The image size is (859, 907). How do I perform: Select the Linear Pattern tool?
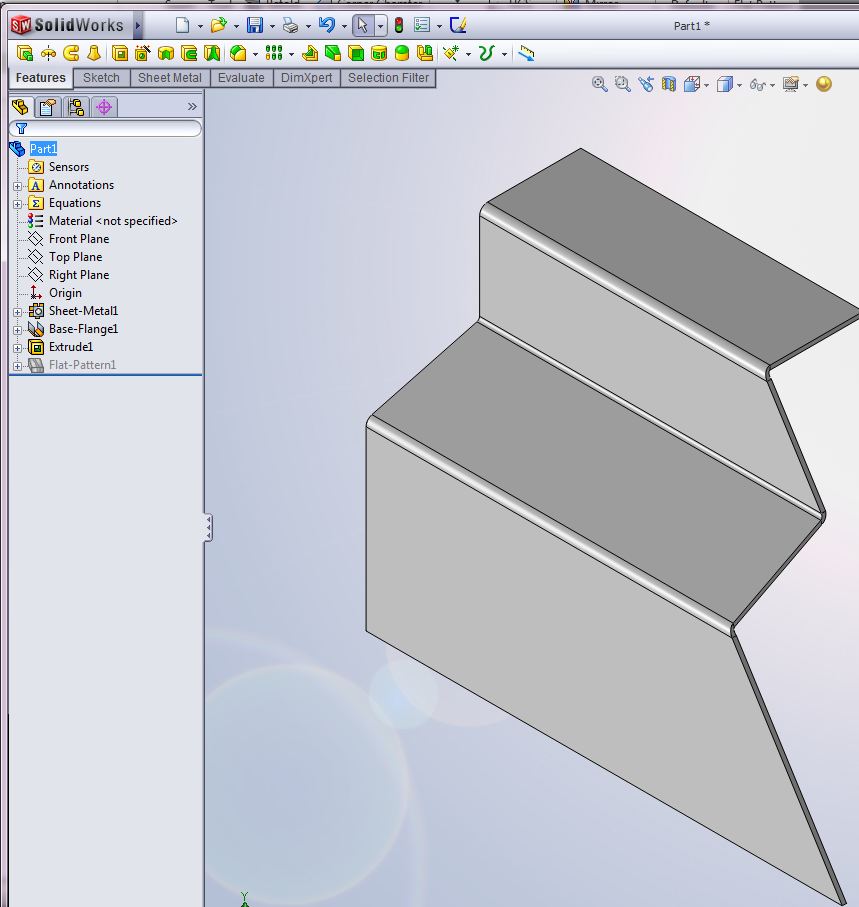(274, 53)
